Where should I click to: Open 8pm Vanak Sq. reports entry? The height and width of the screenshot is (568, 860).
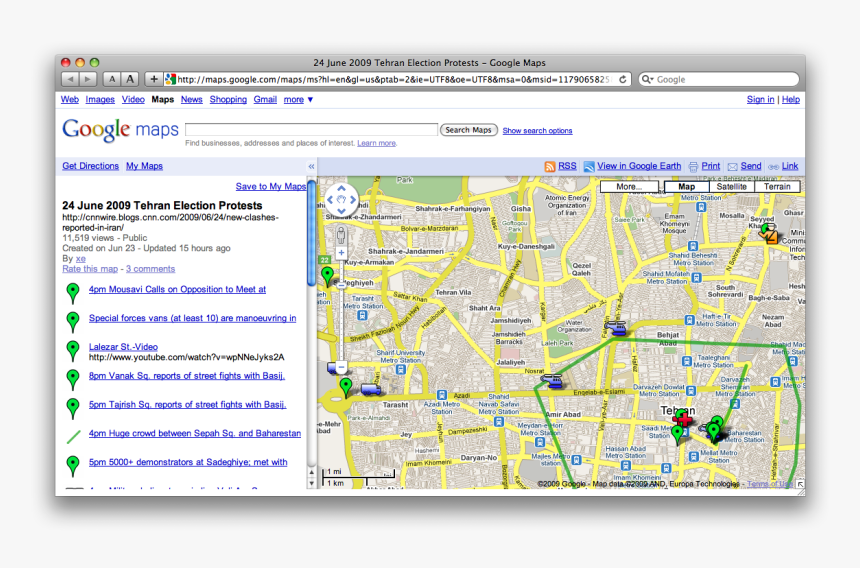187,376
